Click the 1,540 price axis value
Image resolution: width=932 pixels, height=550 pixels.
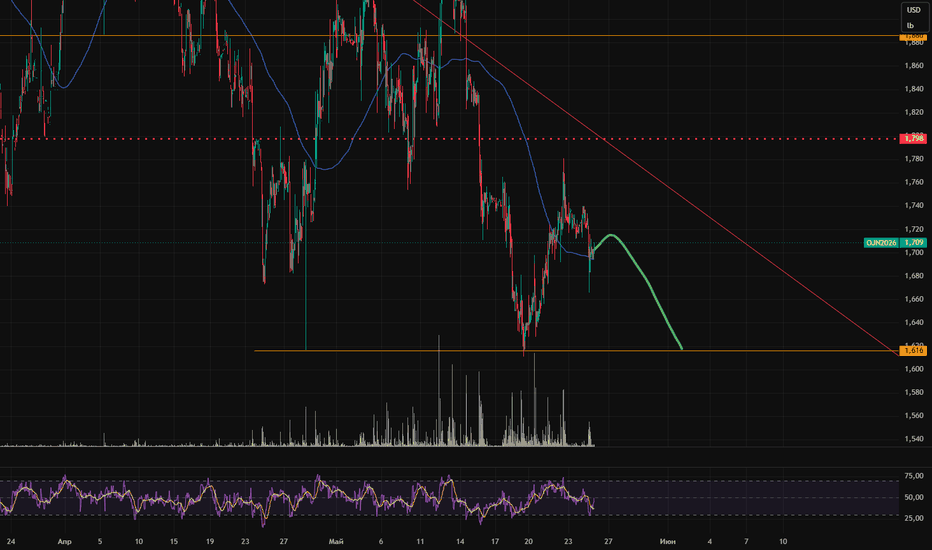914,439
